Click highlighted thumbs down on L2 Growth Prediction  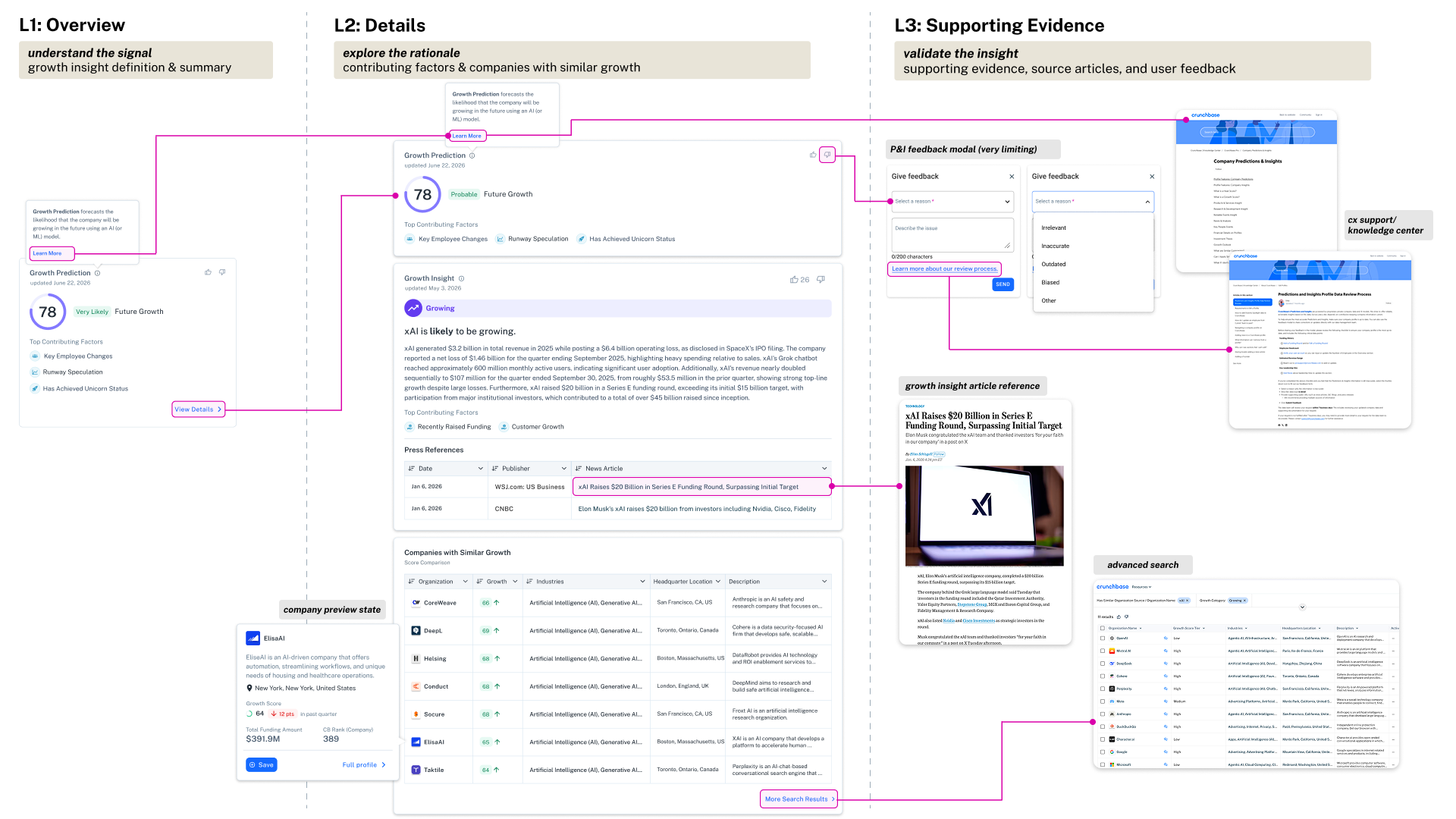click(x=827, y=155)
